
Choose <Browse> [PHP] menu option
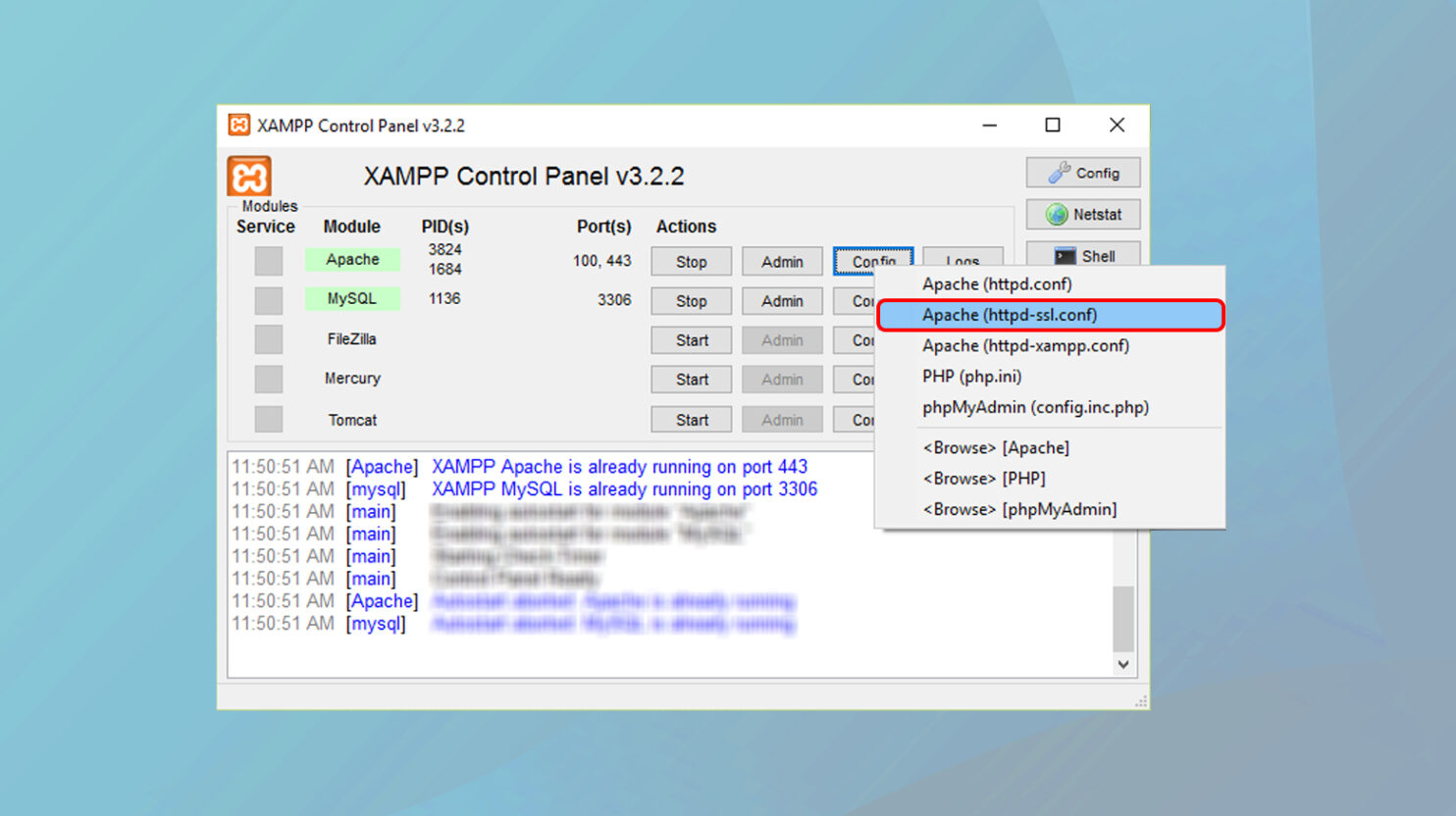[984, 479]
